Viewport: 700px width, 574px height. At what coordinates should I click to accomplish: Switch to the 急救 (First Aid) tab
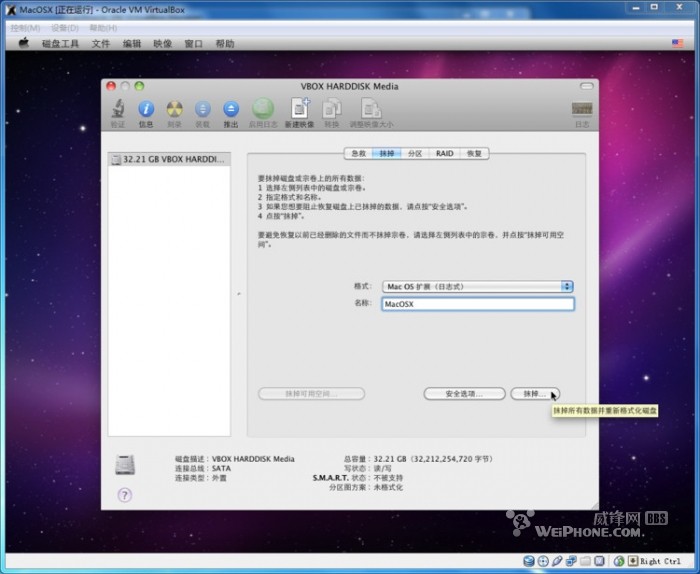358,154
